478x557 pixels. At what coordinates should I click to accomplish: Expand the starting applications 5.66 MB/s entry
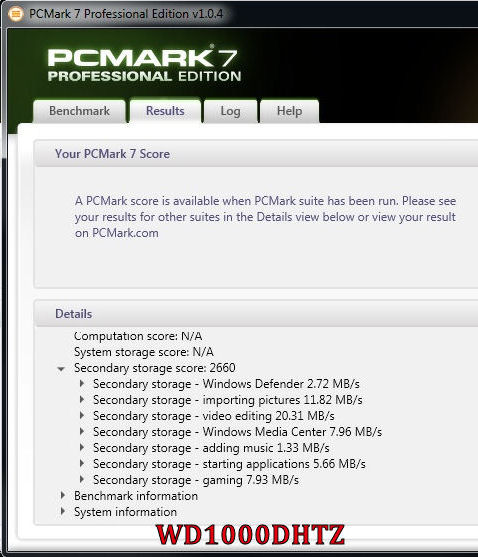click(x=82, y=464)
